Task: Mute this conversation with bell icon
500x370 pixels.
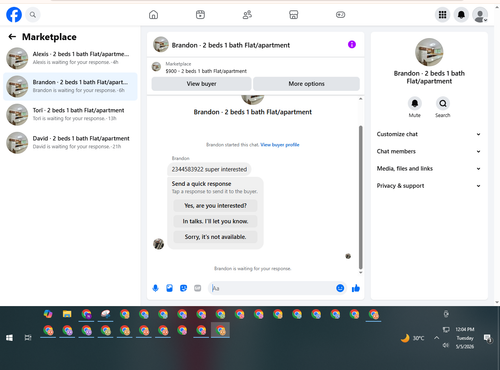Action: (415, 104)
